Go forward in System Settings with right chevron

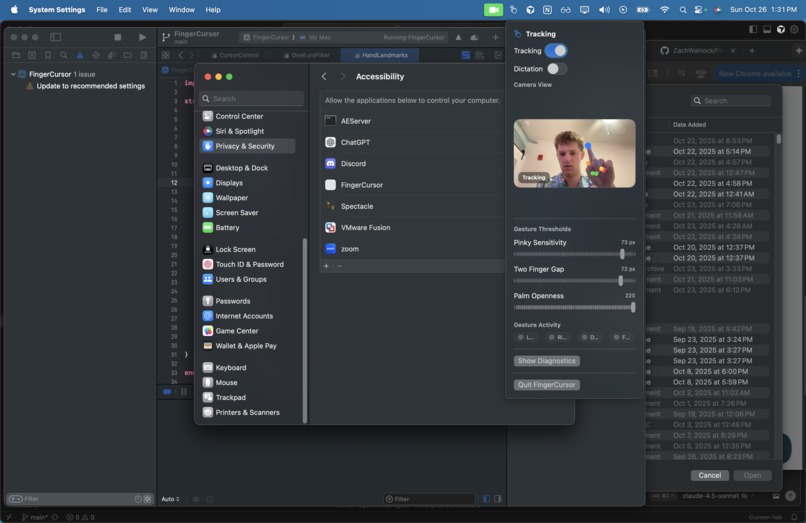point(343,76)
